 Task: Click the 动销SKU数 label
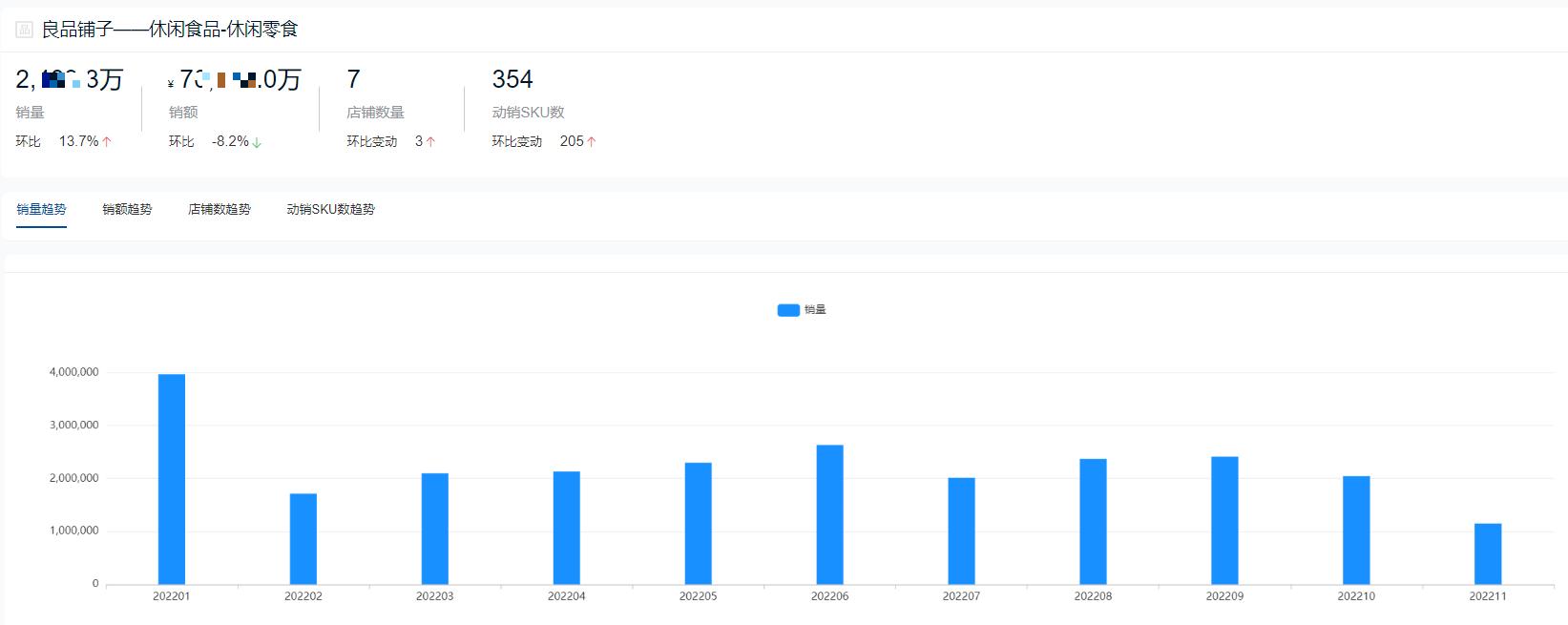tap(528, 113)
